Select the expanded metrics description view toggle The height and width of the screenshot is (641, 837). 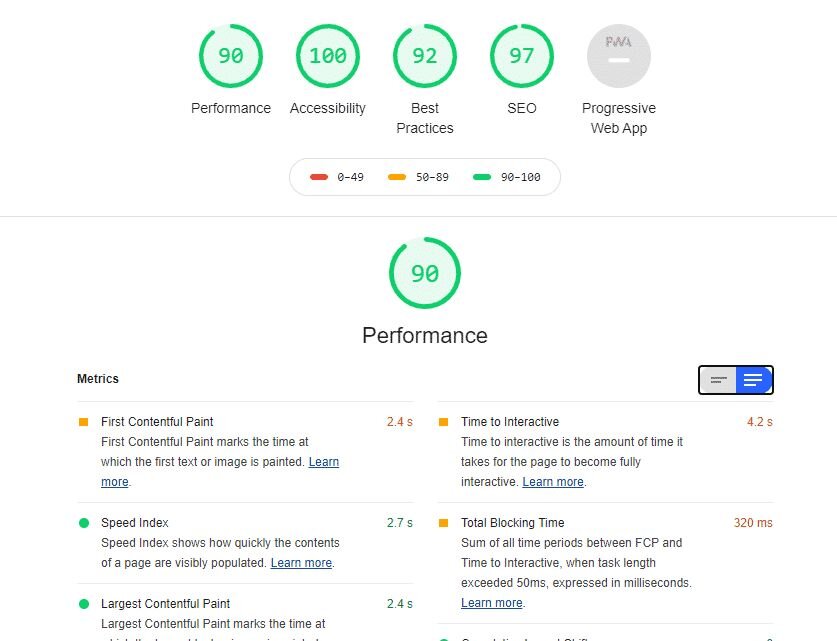[x=754, y=380]
